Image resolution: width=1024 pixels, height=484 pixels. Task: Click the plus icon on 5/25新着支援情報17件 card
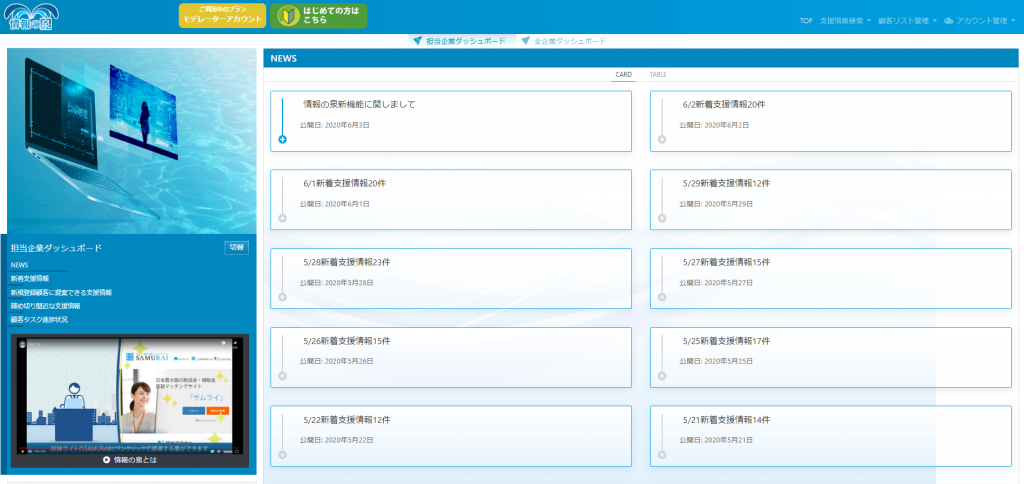click(x=662, y=376)
